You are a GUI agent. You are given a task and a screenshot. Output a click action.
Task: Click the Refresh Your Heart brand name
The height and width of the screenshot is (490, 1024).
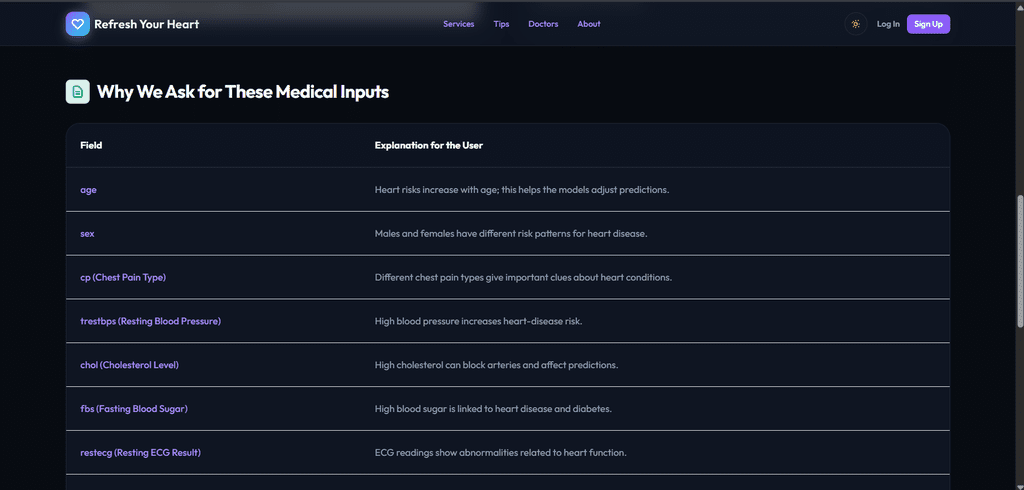coord(146,24)
